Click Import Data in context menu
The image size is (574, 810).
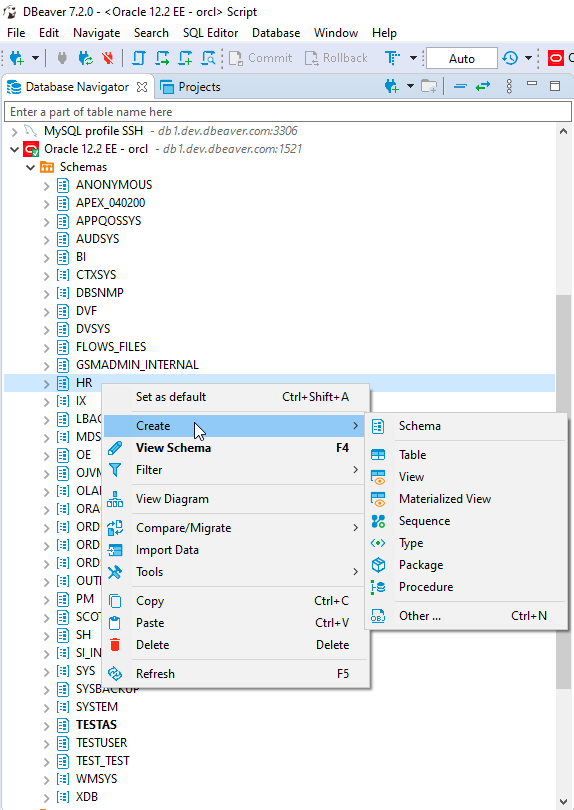[x=237, y=550]
